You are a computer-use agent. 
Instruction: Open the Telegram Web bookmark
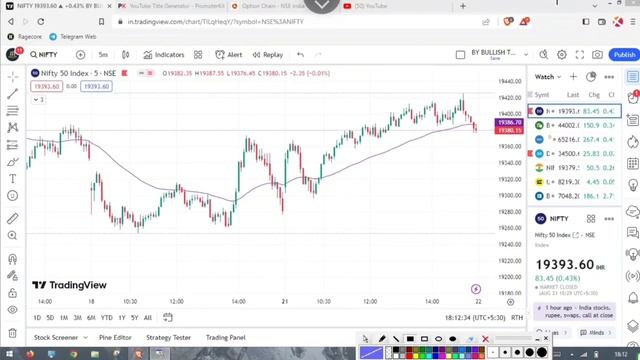(73, 37)
